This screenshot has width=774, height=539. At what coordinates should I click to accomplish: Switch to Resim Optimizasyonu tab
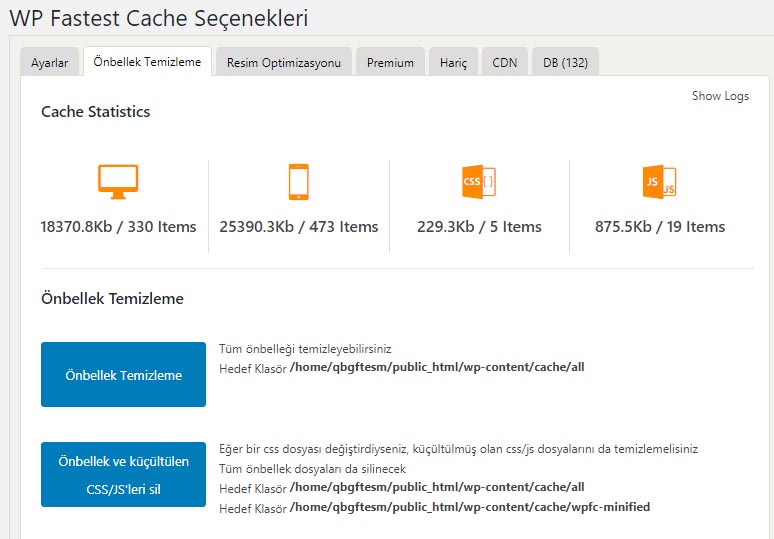283,62
